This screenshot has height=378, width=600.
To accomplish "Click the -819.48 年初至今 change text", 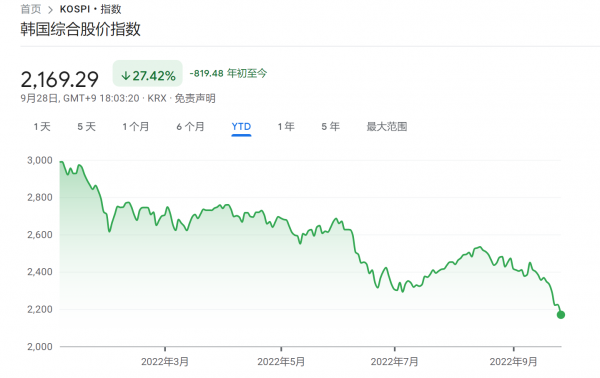I will point(228,73).
